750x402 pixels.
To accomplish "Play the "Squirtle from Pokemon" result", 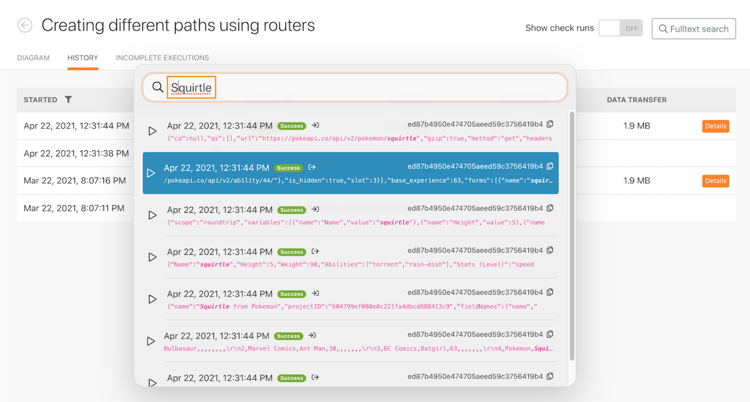I will pos(152,299).
